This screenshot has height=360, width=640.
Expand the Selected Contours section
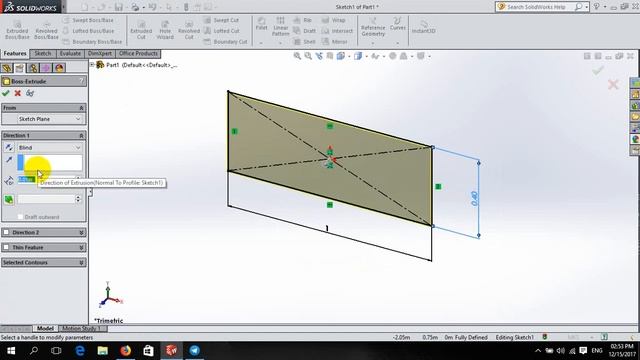tap(81, 262)
